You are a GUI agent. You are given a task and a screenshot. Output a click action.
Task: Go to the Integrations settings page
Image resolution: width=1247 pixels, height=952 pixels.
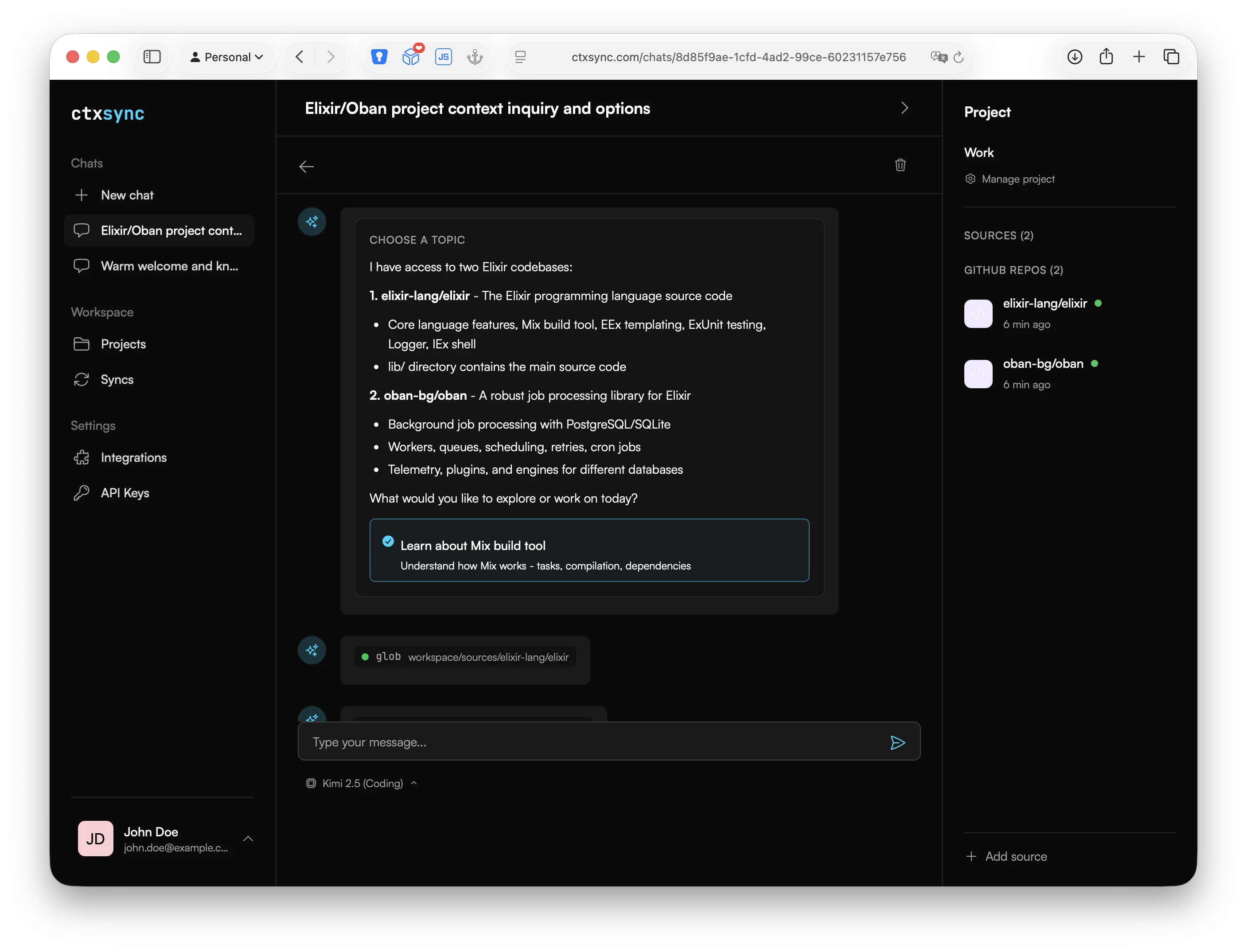133,457
